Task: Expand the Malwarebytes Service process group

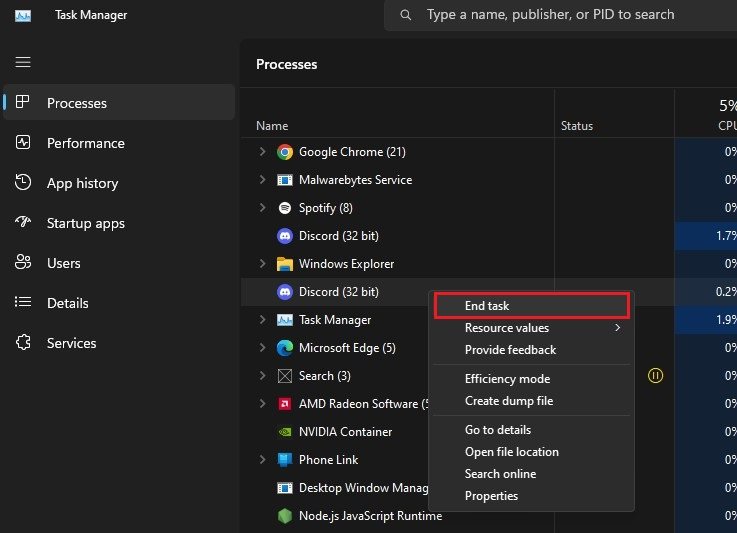Action: pos(262,180)
